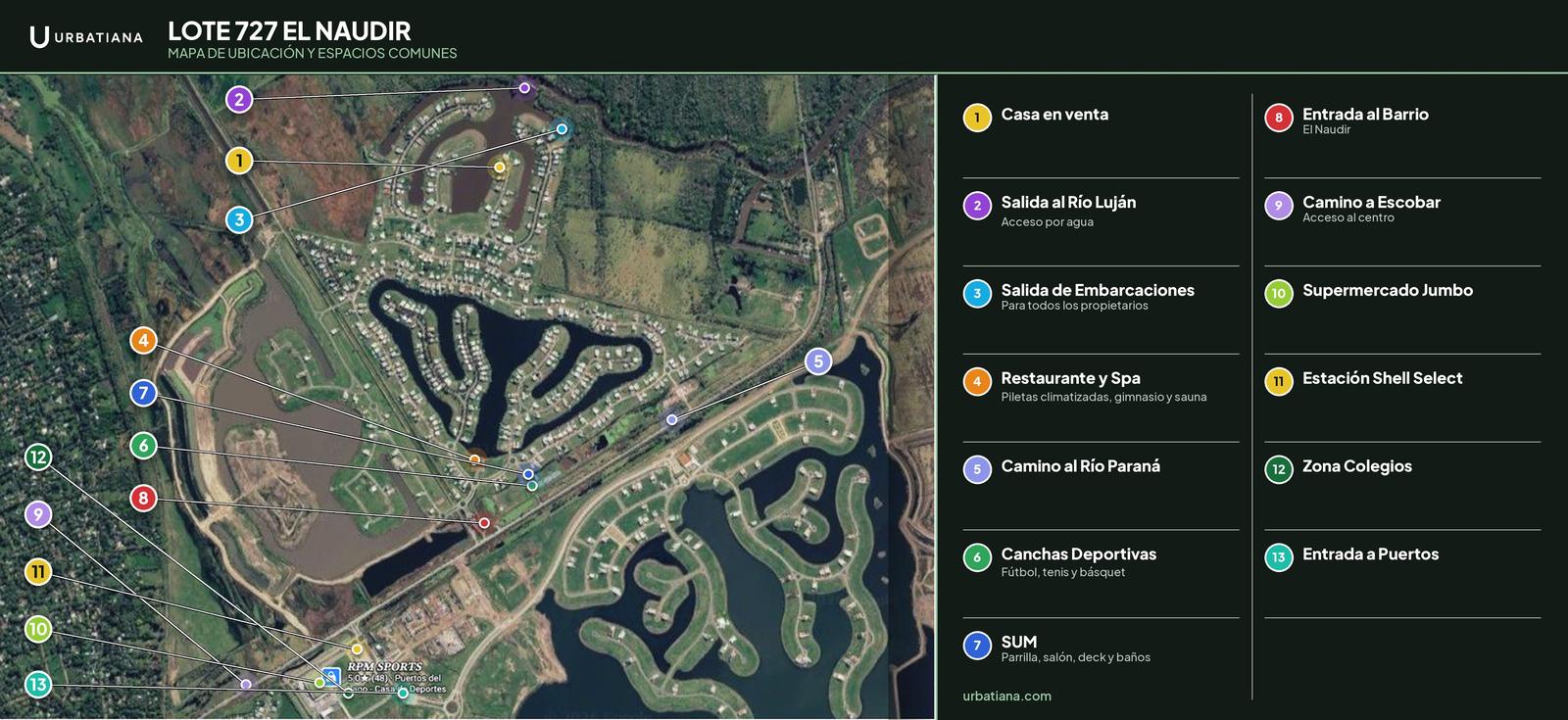Click the 'Acceso por agua' description
This screenshot has height=720, width=1568.
pos(1047,222)
